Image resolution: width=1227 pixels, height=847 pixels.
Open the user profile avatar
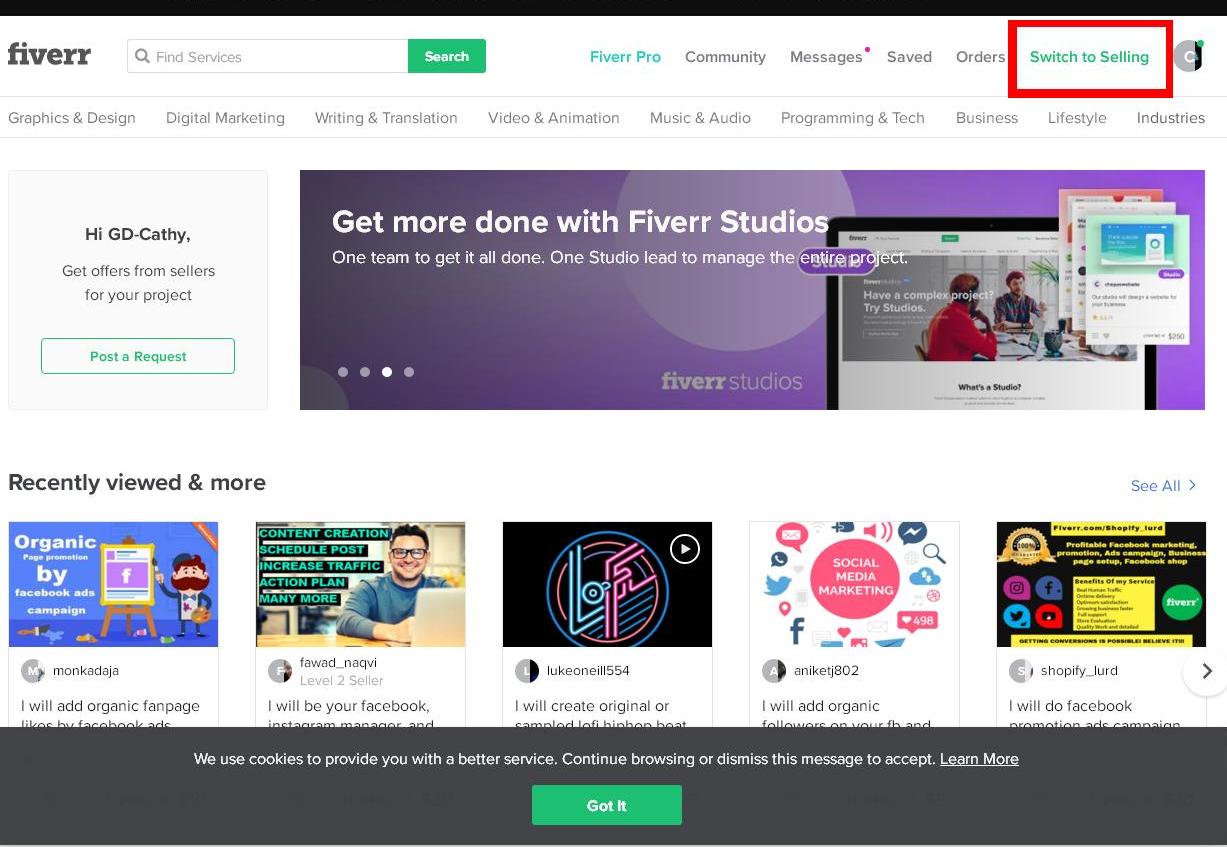(1188, 57)
